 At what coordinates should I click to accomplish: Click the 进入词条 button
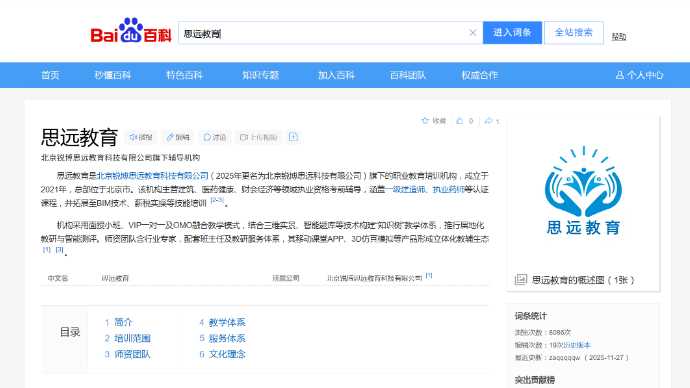(512, 33)
